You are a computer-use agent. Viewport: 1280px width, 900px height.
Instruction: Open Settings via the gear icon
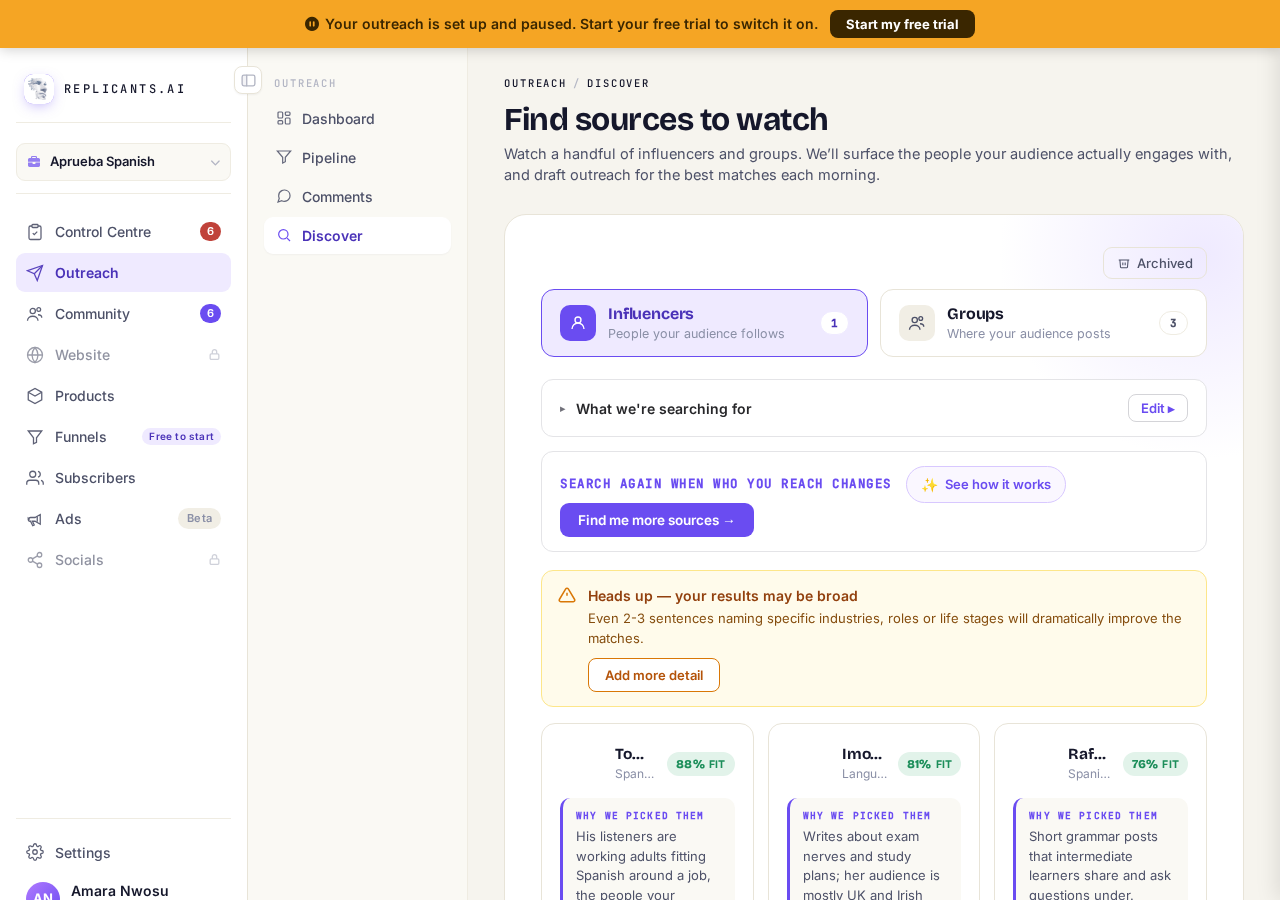click(x=35, y=852)
